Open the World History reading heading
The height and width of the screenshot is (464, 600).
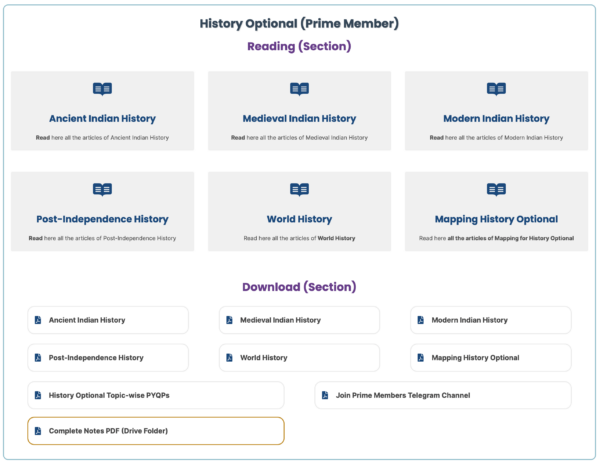pyautogui.click(x=299, y=219)
